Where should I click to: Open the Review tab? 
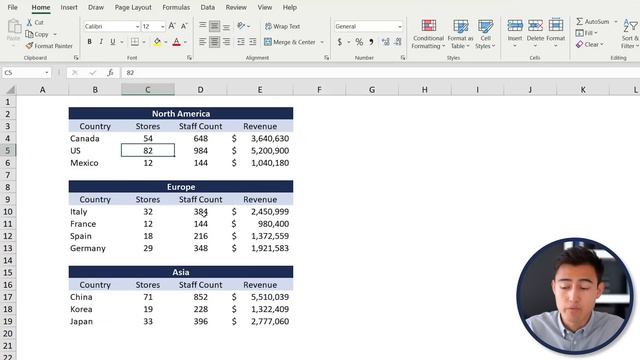click(x=236, y=7)
